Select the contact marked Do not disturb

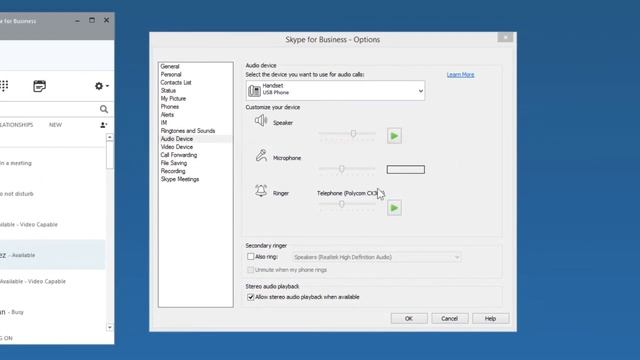coord(53,194)
